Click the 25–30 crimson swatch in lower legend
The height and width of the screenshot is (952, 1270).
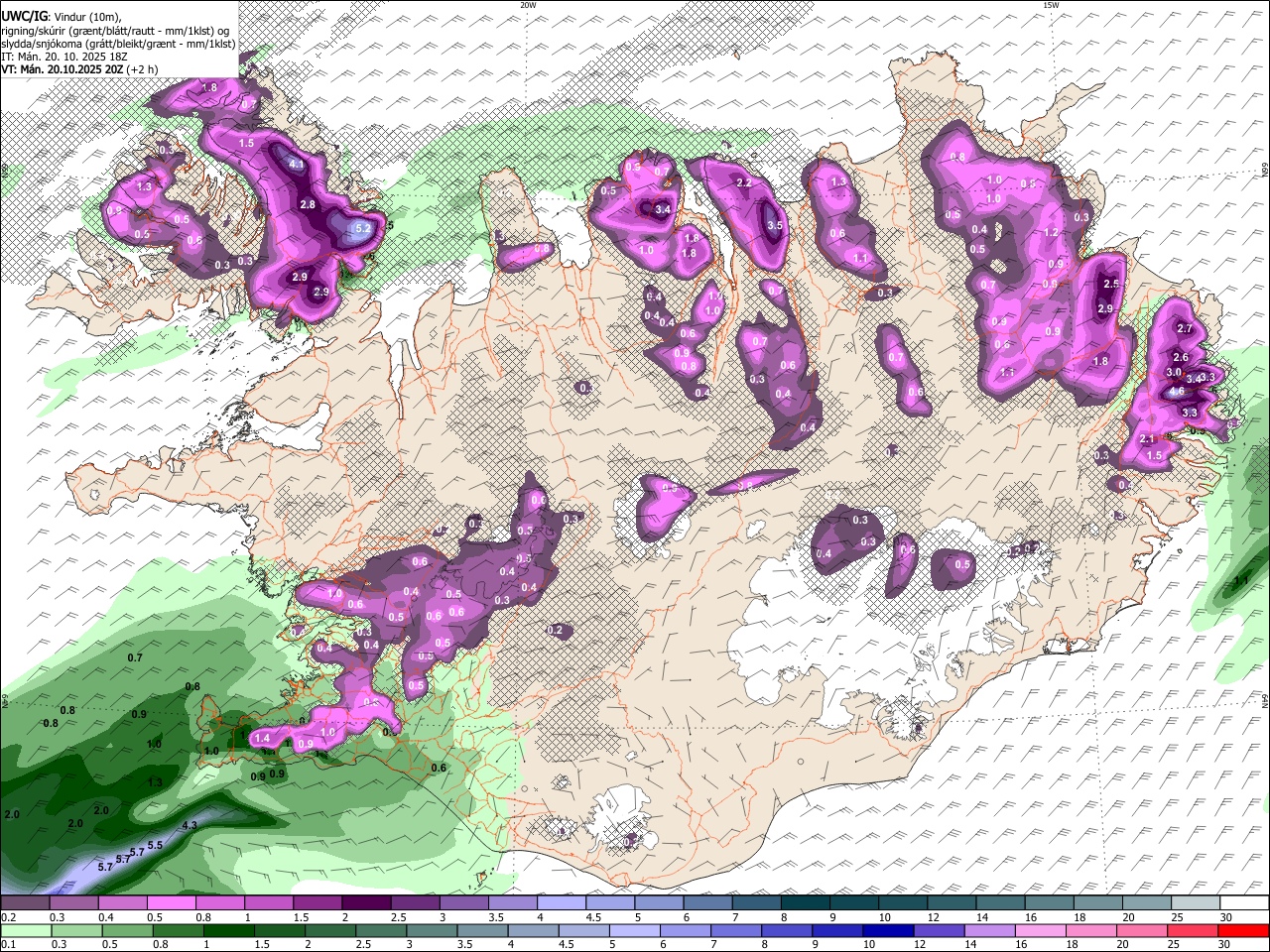(1195, 931)
